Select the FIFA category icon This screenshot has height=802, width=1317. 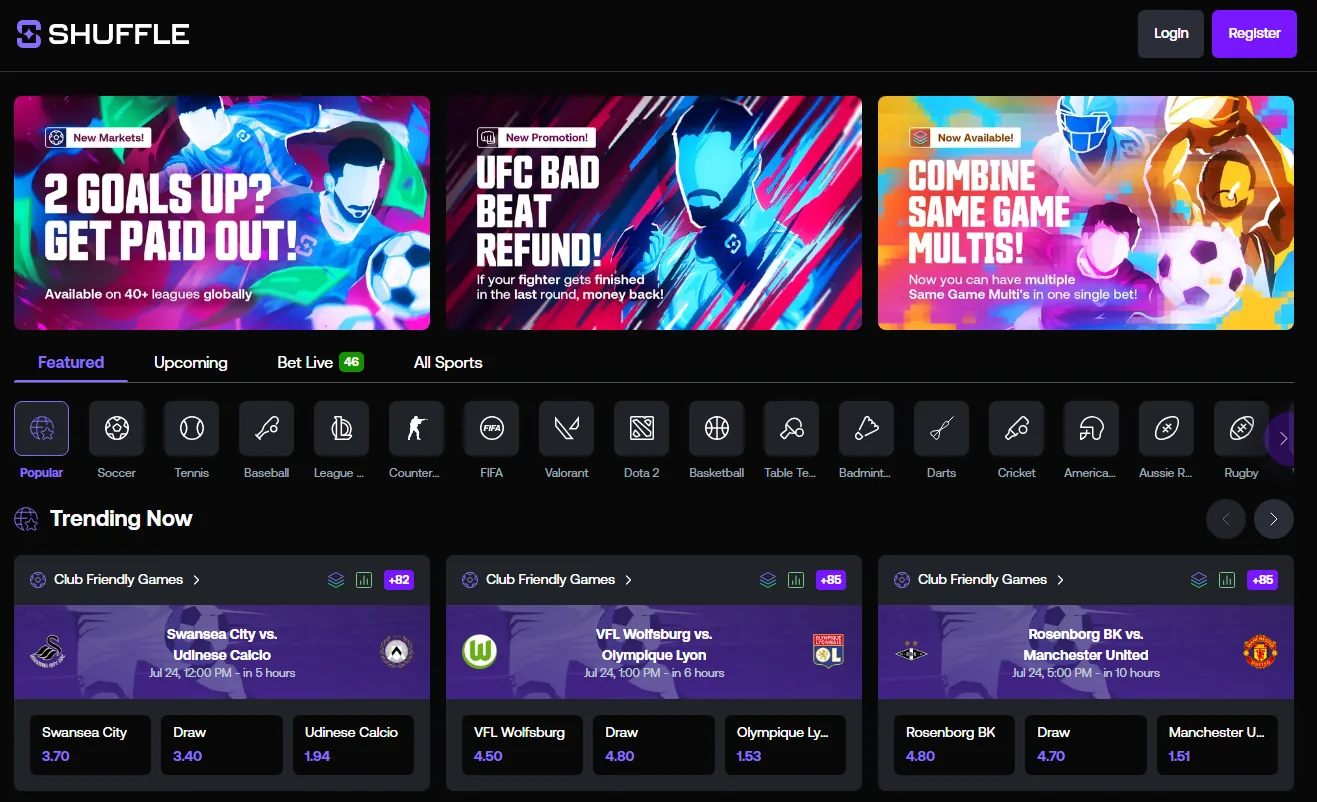click(492, 429)
